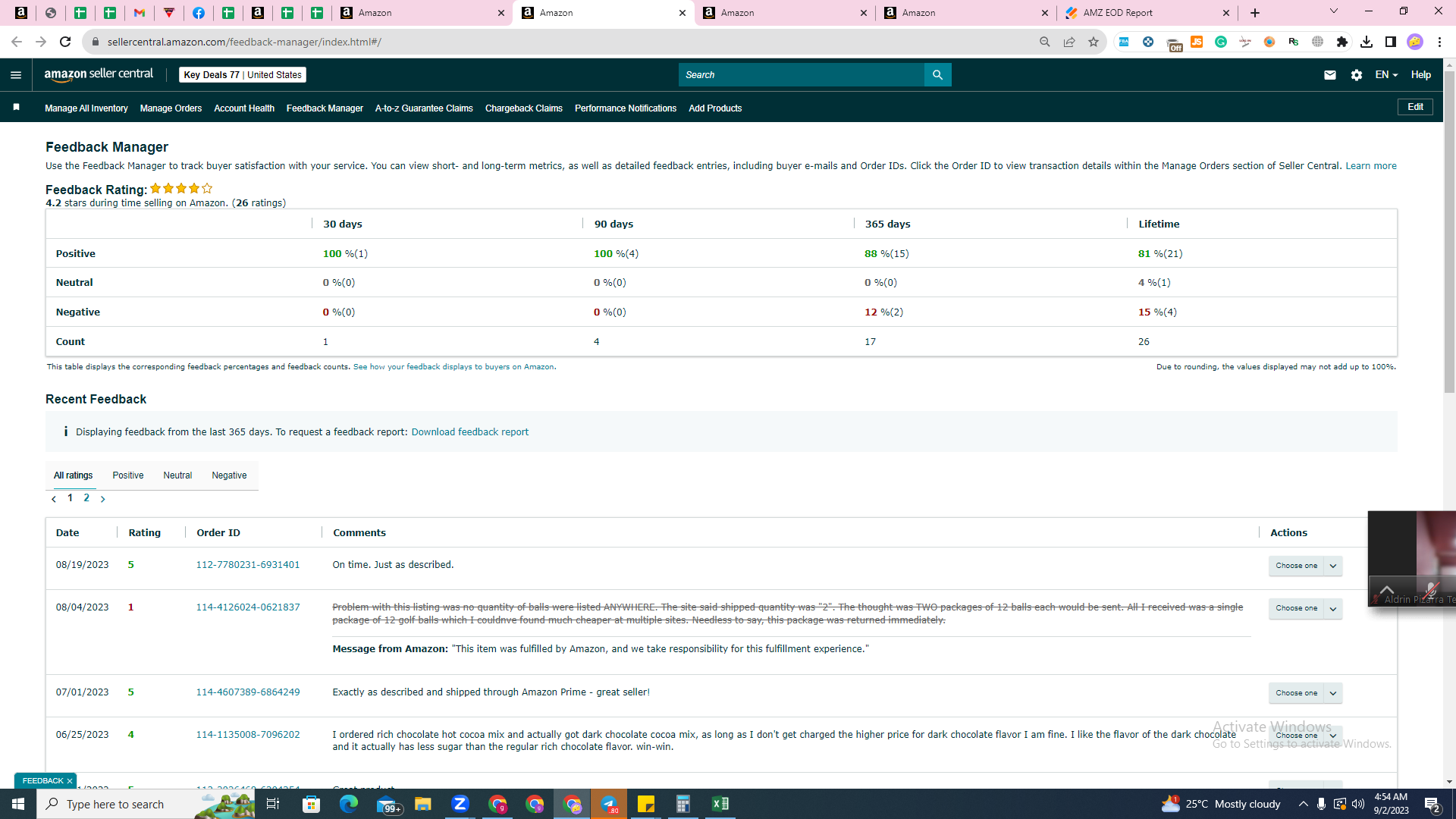1456x819 pixels.
Task: Open Manage Orders in navigation
Action: pos(171,108)
